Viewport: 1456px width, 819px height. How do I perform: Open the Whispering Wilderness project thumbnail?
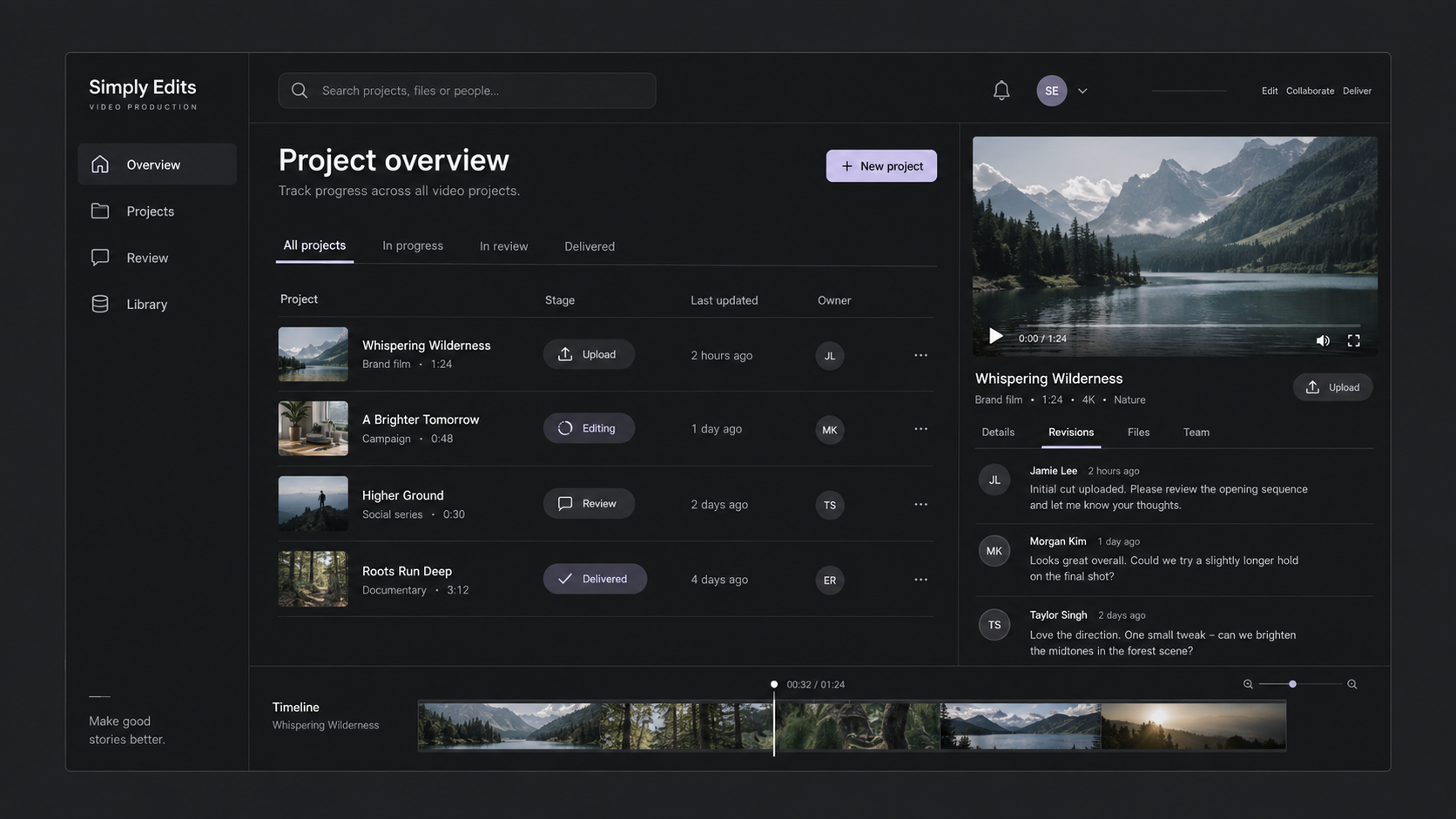point(313,354)
